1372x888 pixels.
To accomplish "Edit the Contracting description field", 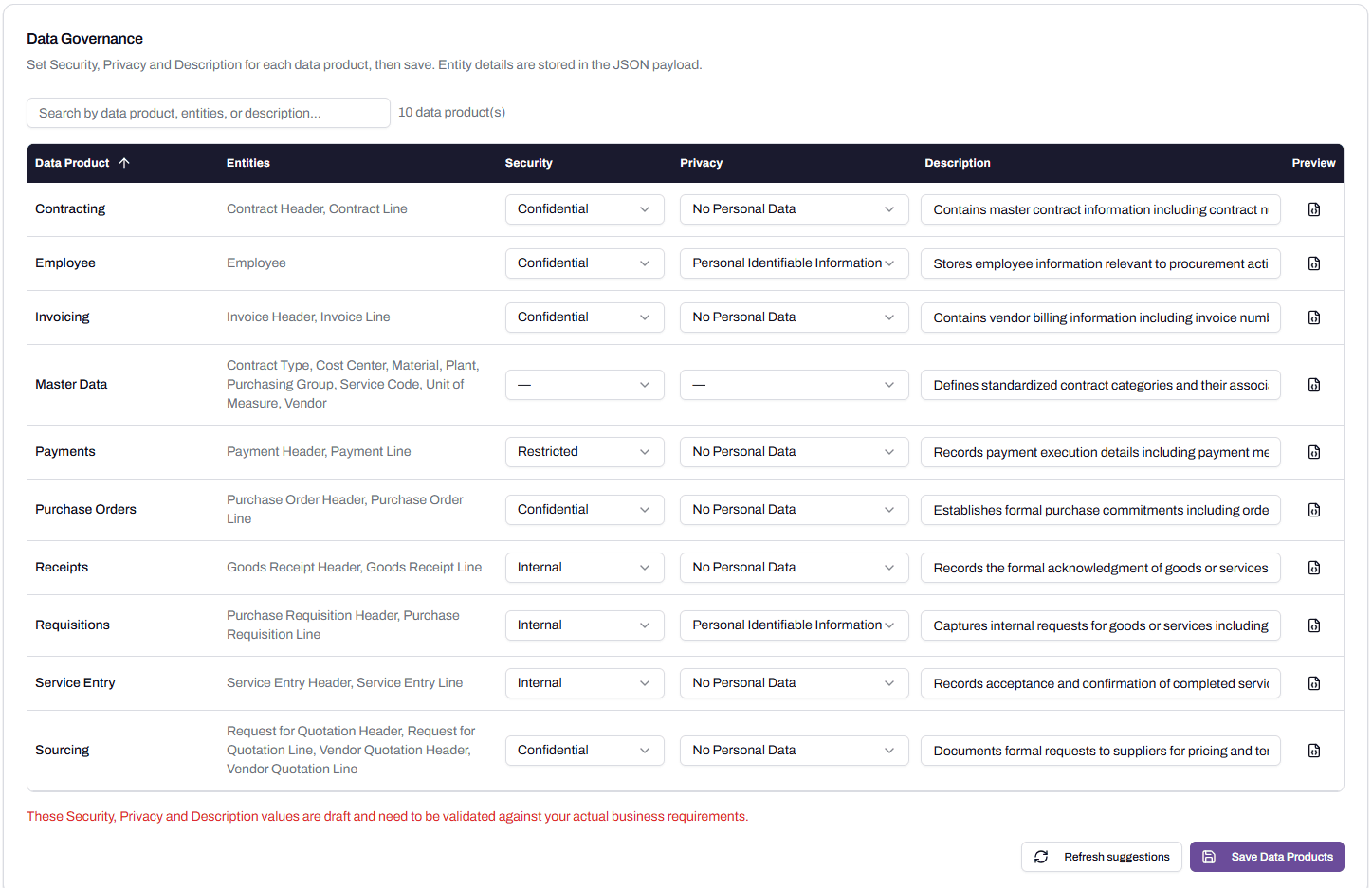I will pyautogui.click(x=1100, y=209).
